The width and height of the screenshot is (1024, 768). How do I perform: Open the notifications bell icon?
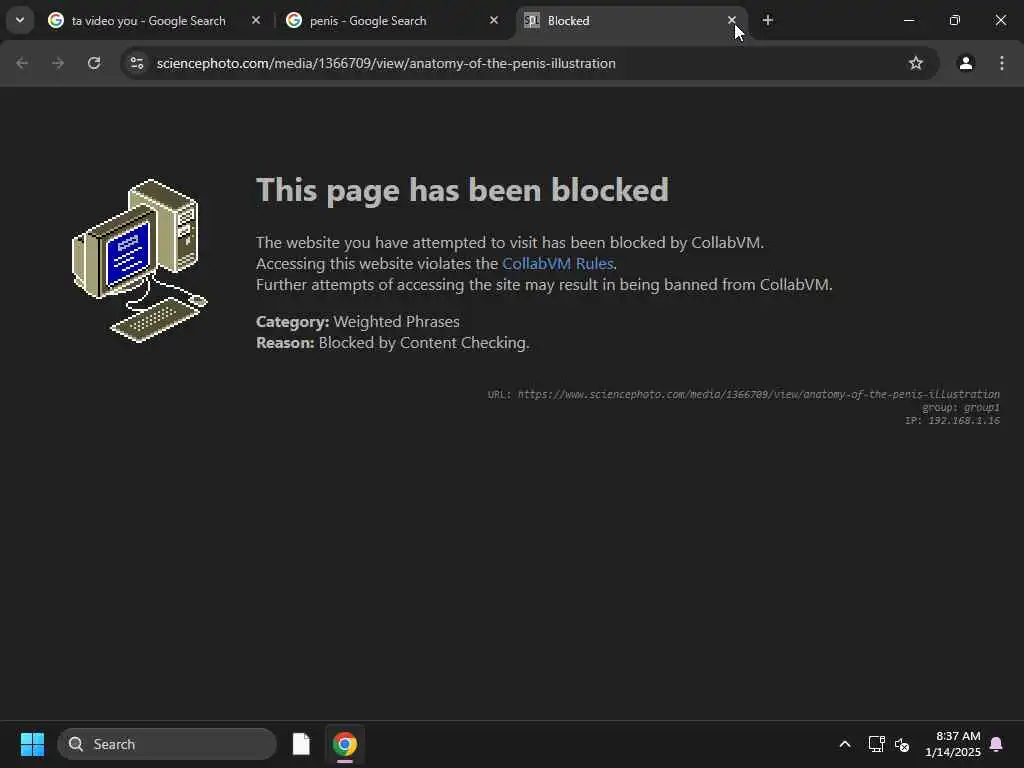(996, 744)
